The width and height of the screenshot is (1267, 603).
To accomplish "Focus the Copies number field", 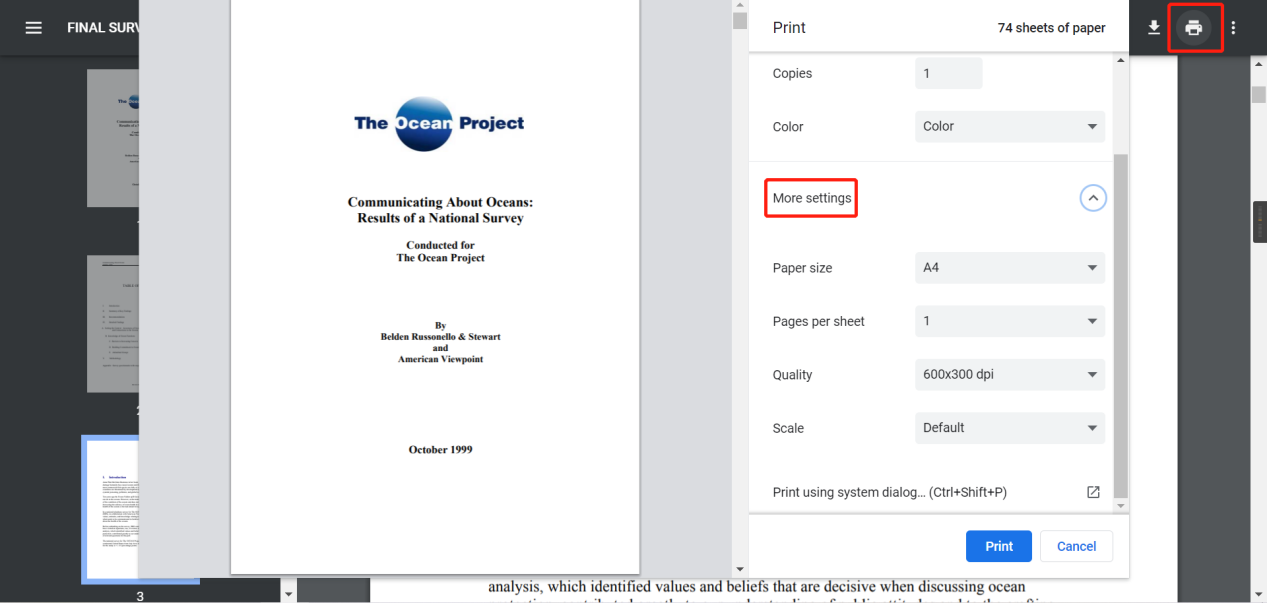I will pos(948,73).
